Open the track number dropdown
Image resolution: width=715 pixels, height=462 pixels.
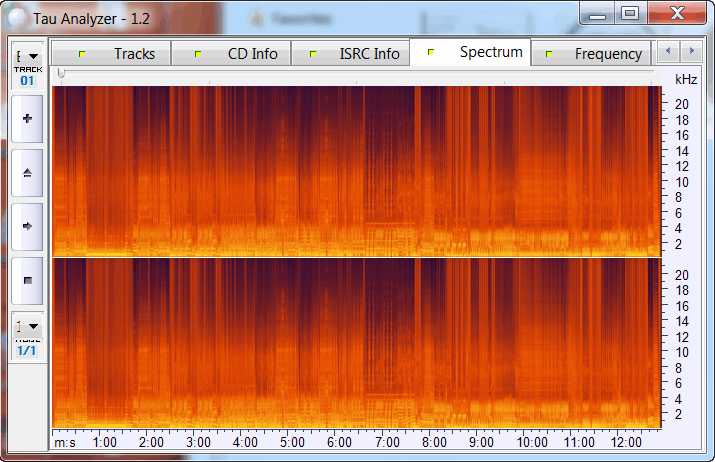coord(27,57)
